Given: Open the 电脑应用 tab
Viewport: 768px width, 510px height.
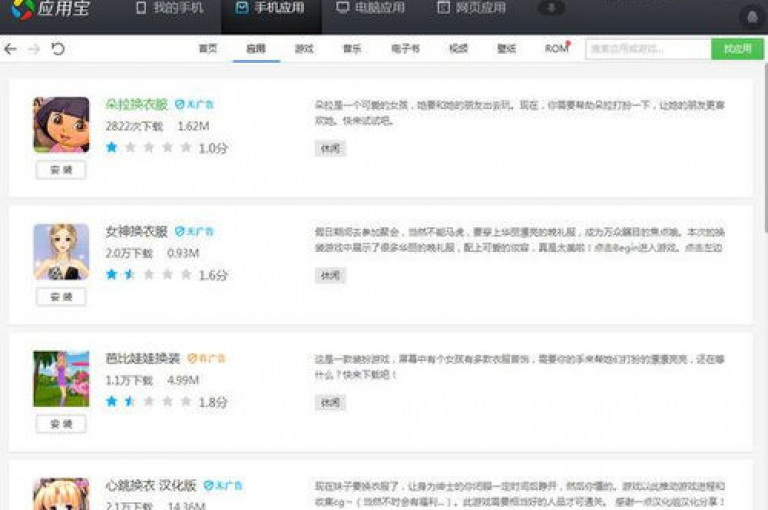Looking at the screenshot, I should tap(371, 8).
